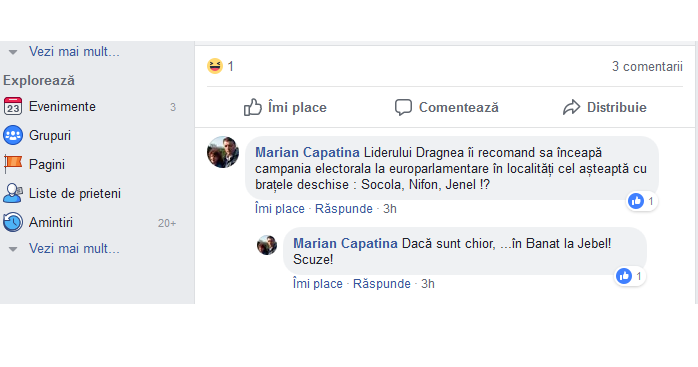Click the laughing emoji reaction icon
The image size is (698, 367).
[x=215, y=66]
